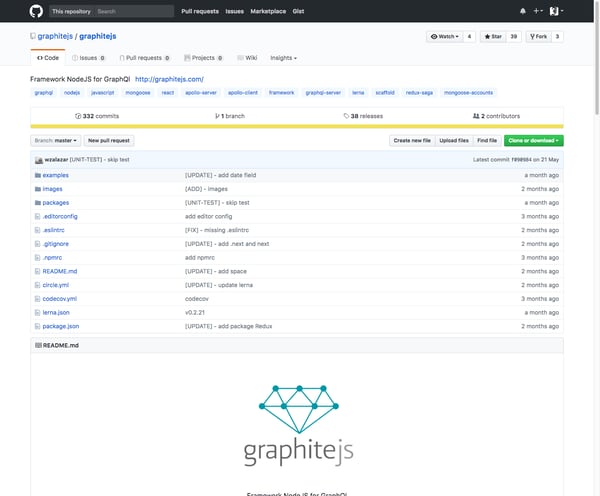Viewport: 600px width, 496px height.
Task: Open the http://graphitejs.com/ website link
Action: [x=169, y=79]
